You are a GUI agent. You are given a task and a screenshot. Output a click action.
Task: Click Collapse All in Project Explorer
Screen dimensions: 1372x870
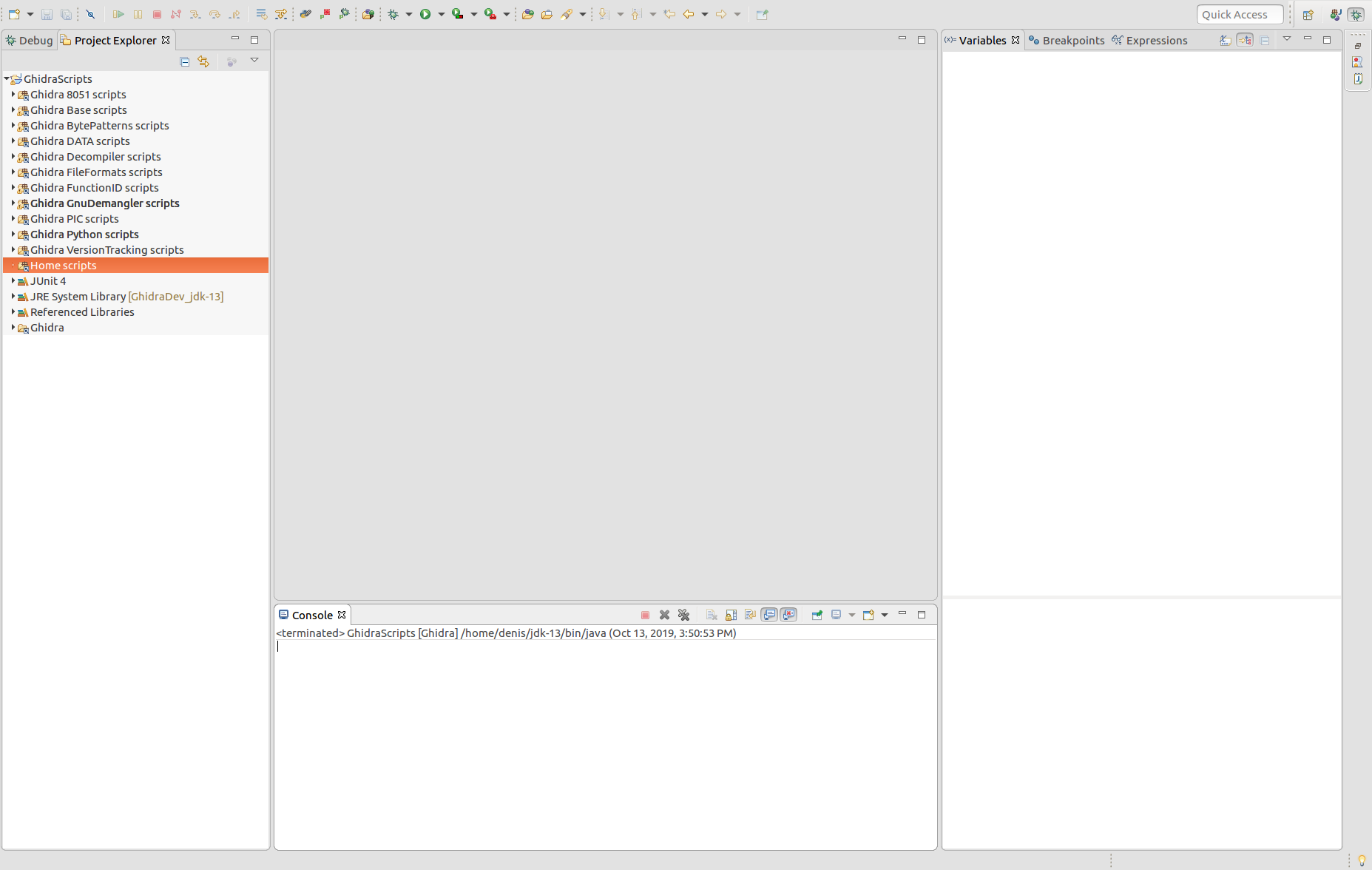coord(185,61)
